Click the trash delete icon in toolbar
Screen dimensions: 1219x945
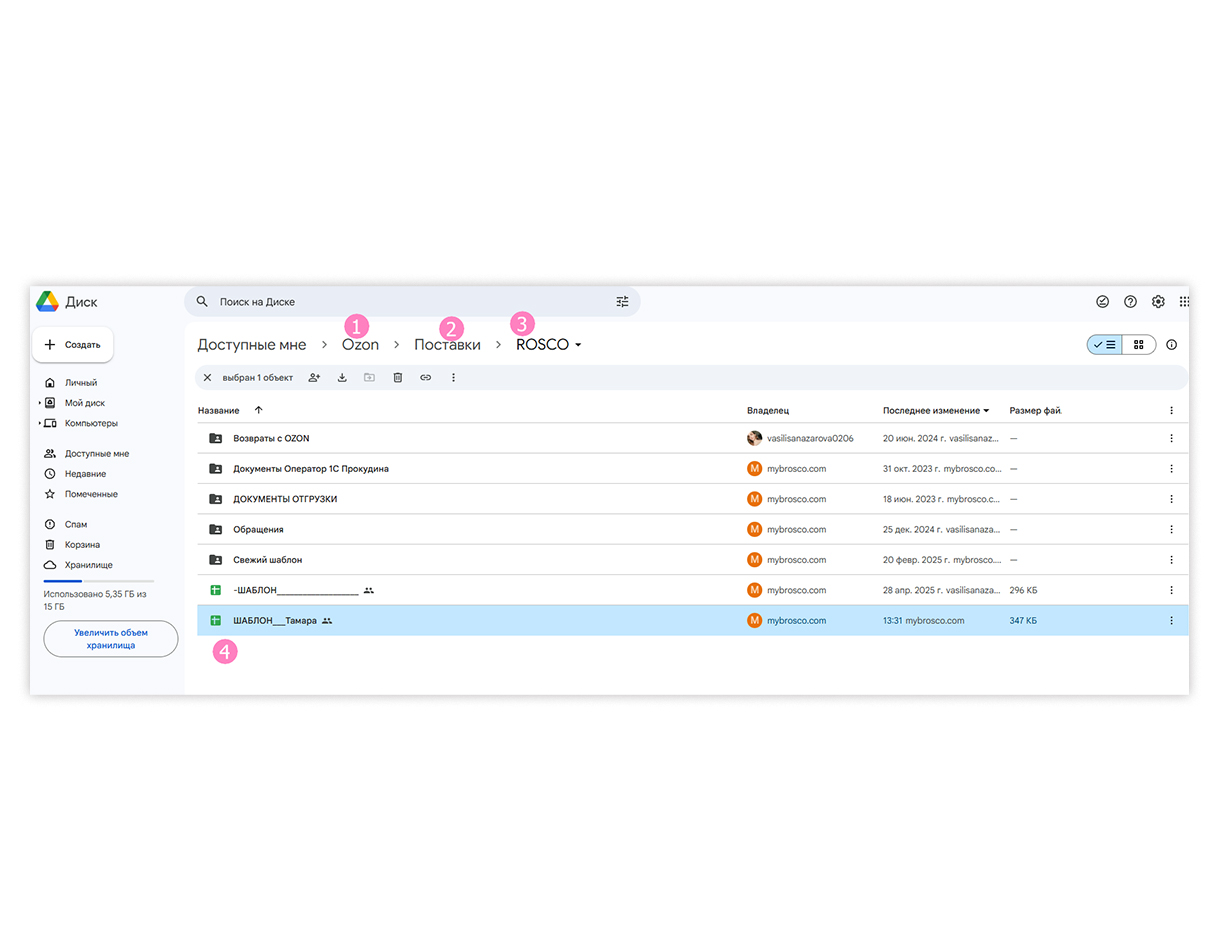pyautogui.click(x=397, y=377)
